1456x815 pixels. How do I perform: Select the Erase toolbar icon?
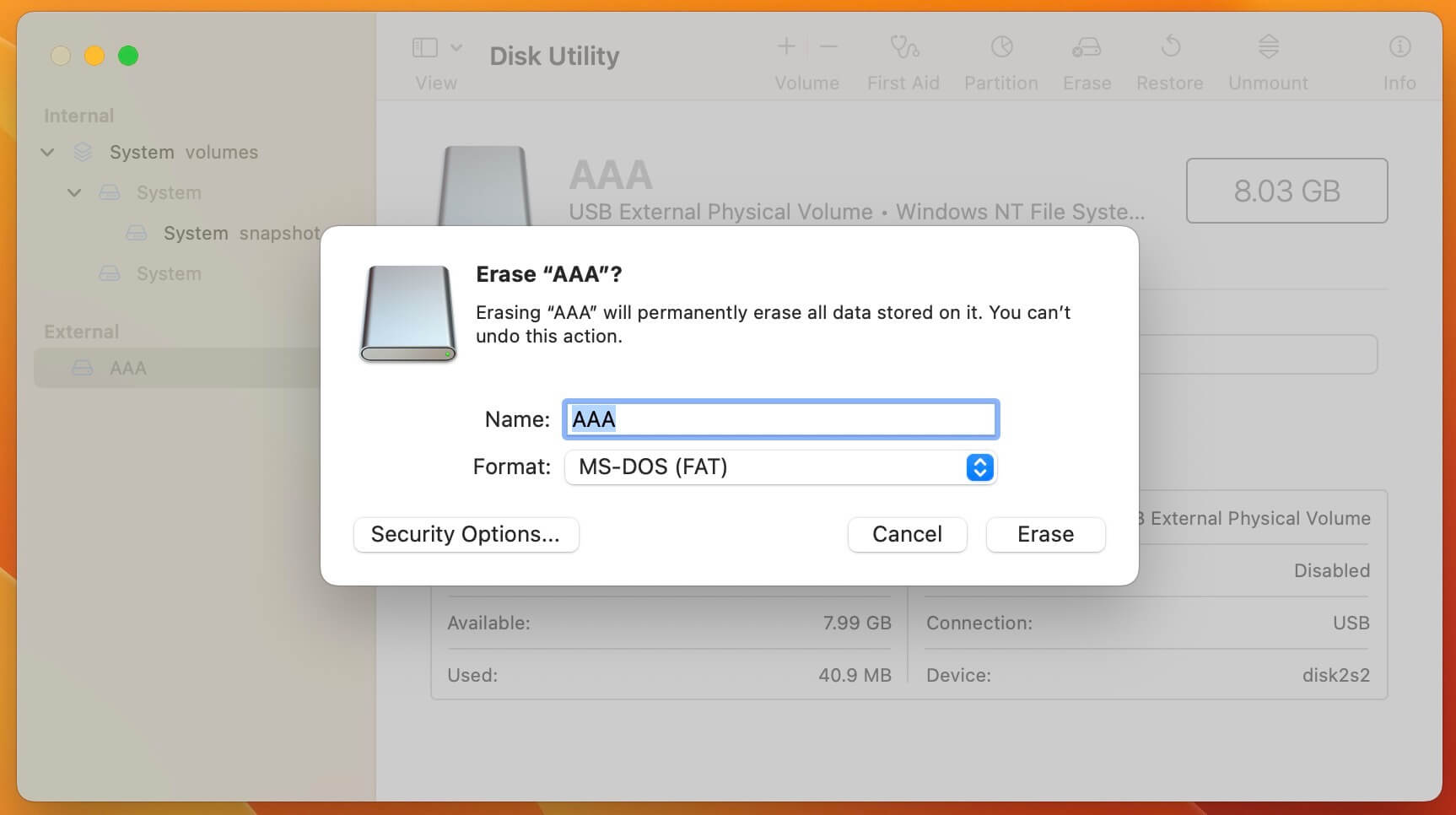tap(1087, 47)
